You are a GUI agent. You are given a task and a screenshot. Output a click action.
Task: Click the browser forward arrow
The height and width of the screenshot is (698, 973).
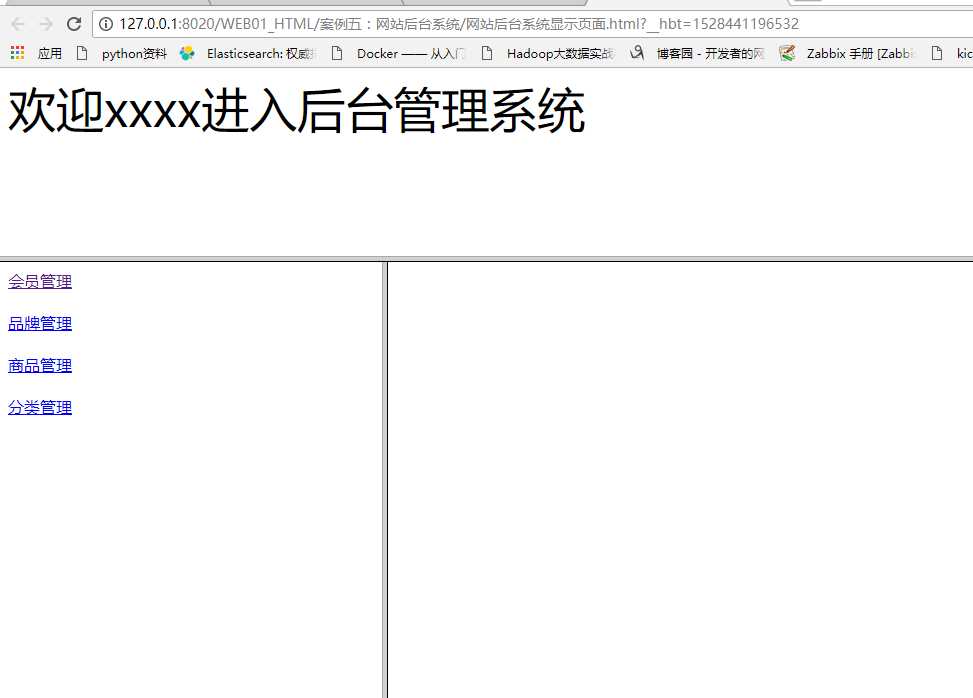[45, 24]
